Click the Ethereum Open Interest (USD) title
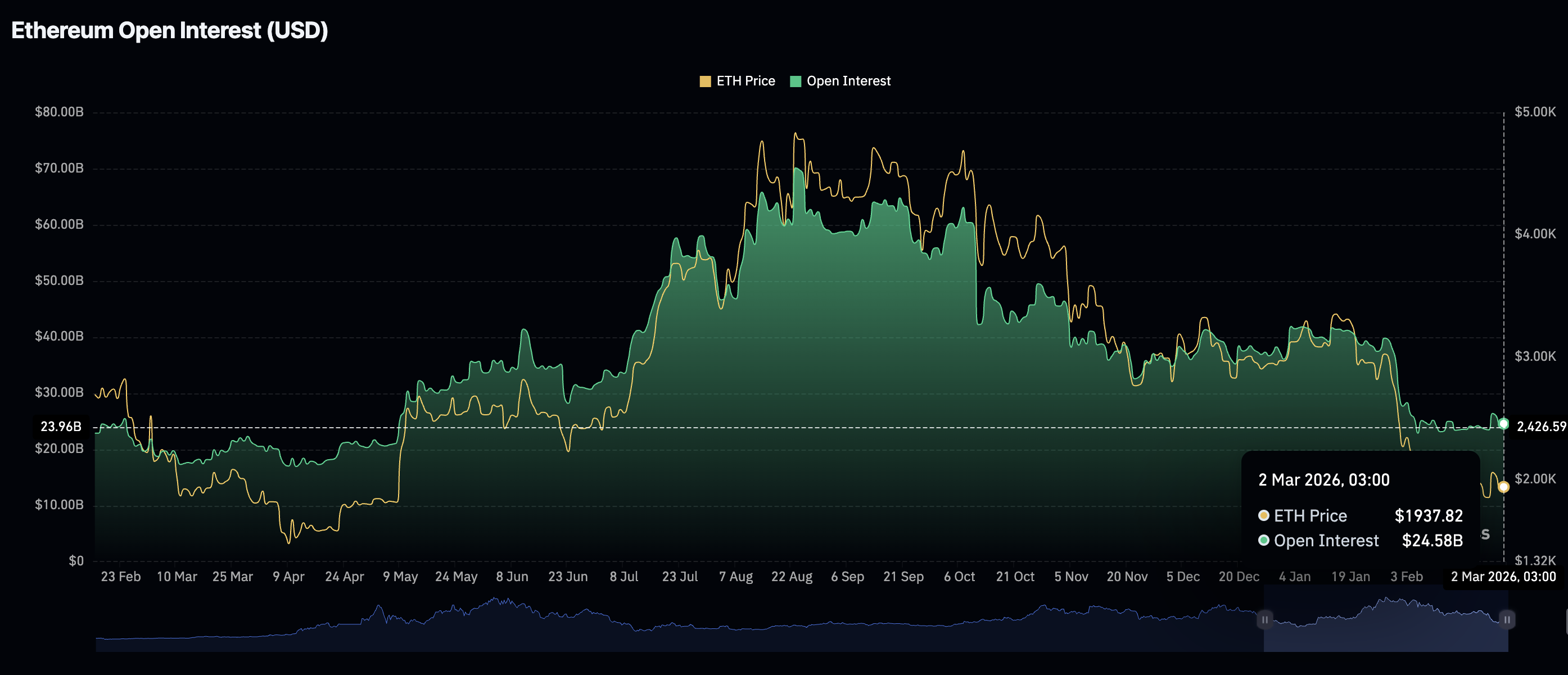 point(169,30)
